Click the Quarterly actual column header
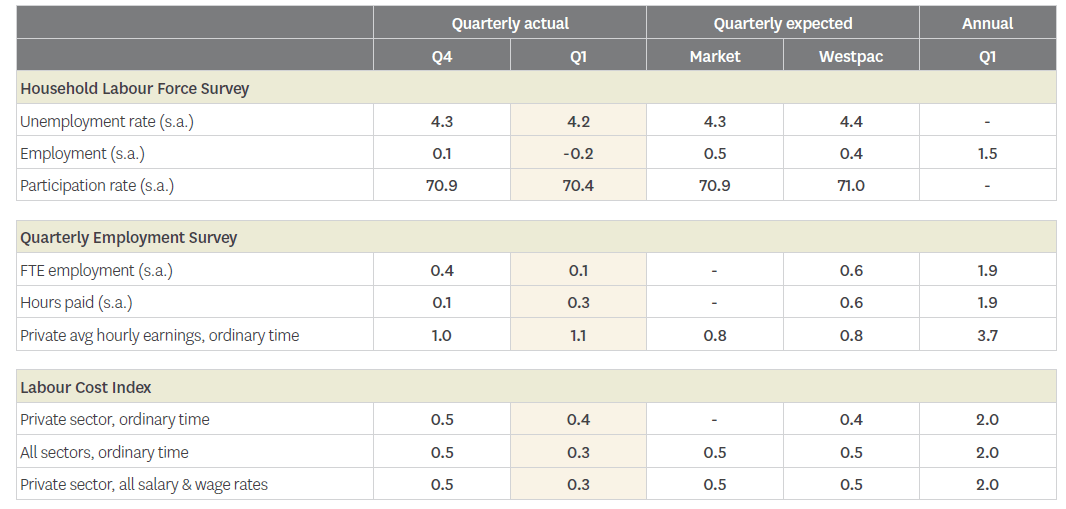The width and height of the screenshot is (1066, 509). pos(510,23)
